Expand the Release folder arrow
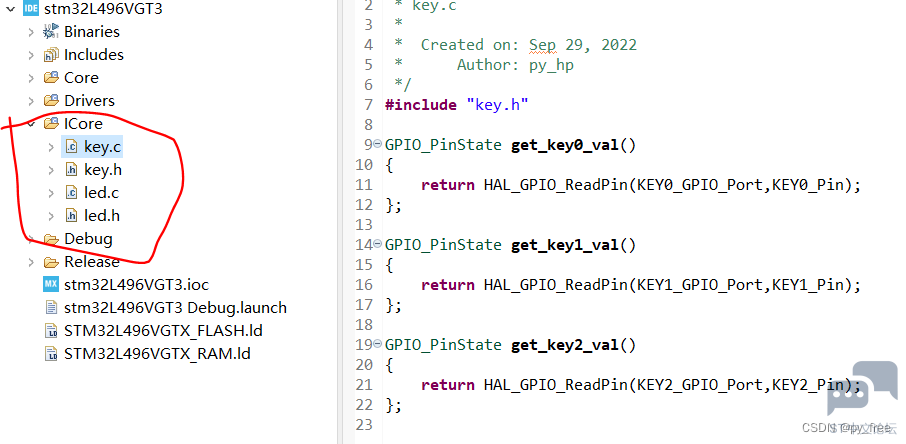Viewport: 906px width, 444px height. point(31,262)
